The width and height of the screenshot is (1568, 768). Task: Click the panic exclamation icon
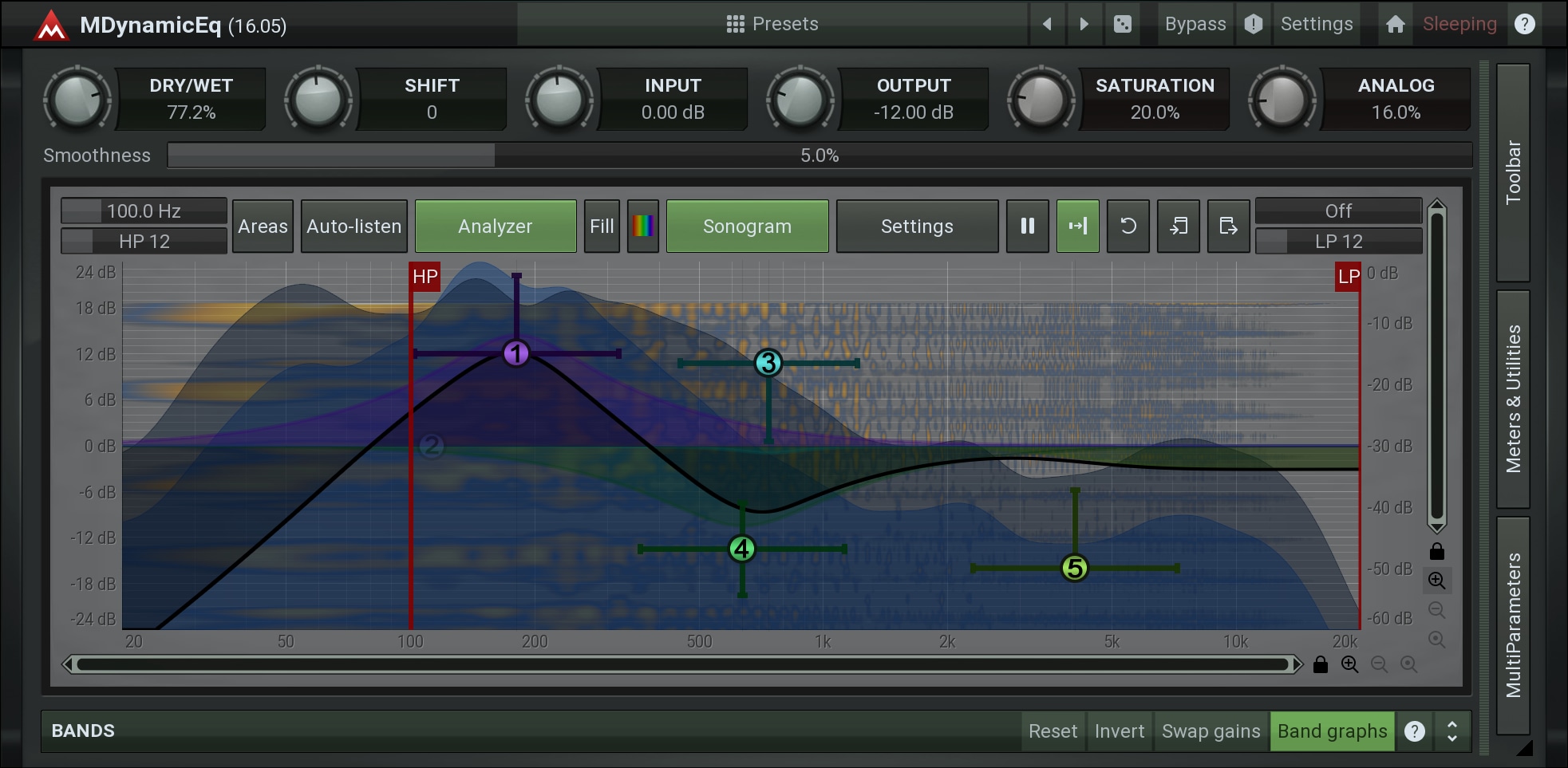tap(1254, 24)
